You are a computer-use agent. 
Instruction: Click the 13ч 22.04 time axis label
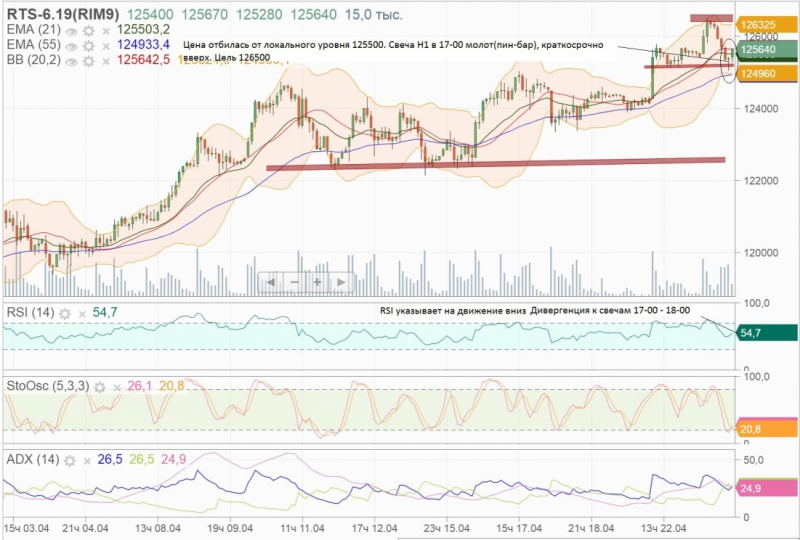pyautogui.click(x=664, y=528)
